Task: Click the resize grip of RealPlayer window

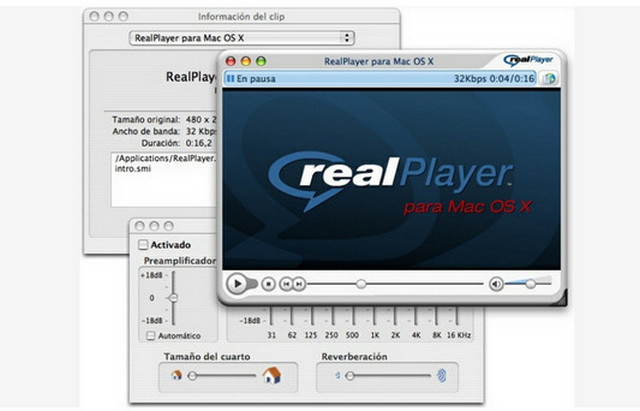Action: [562, 299]
